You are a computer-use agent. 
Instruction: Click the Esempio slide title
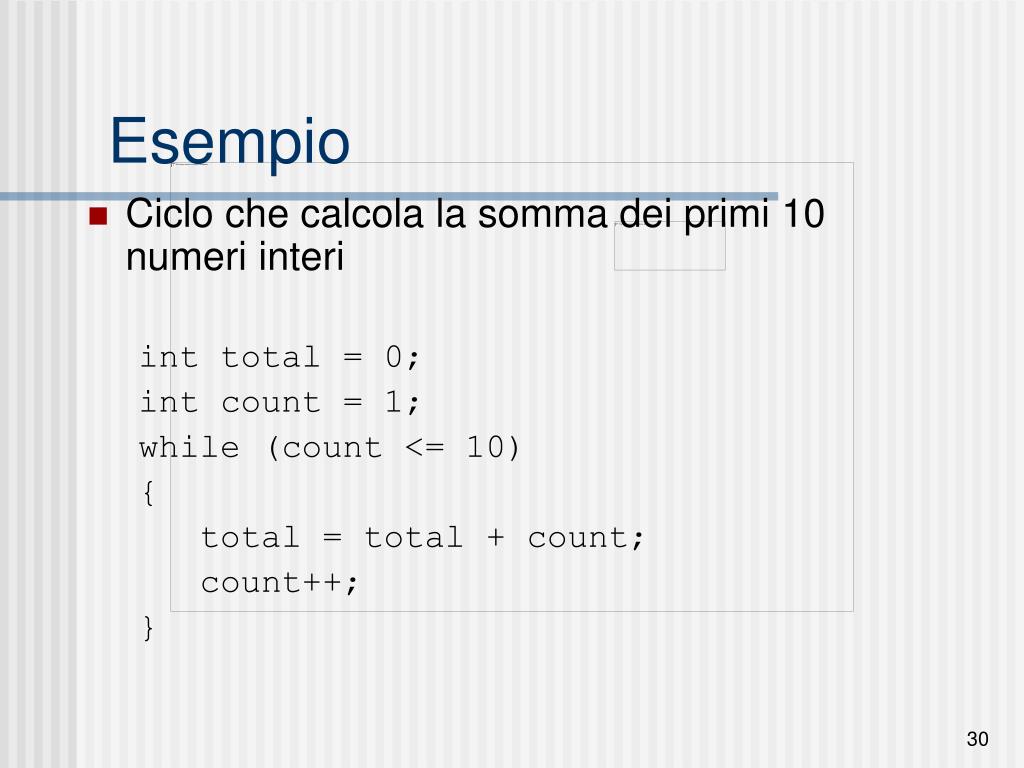click(x=230, y=142)
